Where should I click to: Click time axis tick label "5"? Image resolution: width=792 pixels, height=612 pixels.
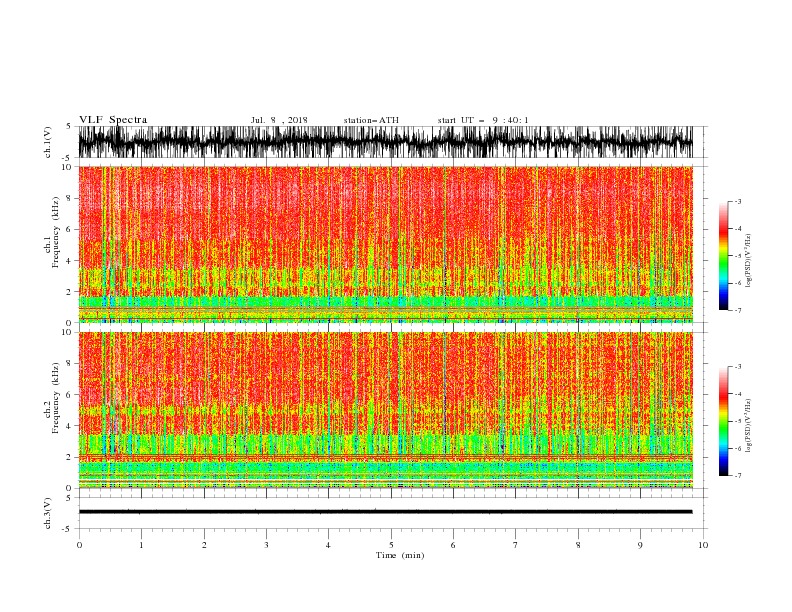tap(391, 545)
